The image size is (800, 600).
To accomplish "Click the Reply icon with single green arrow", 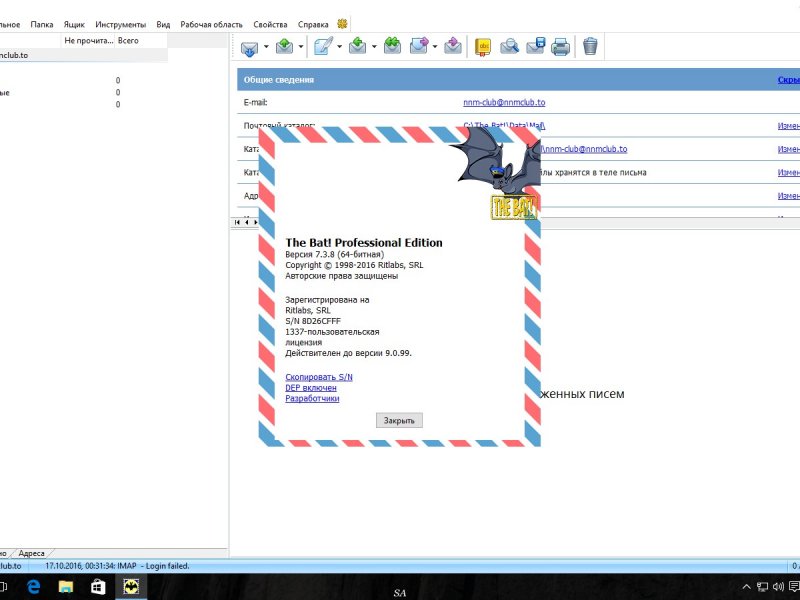I will [358, 46].
